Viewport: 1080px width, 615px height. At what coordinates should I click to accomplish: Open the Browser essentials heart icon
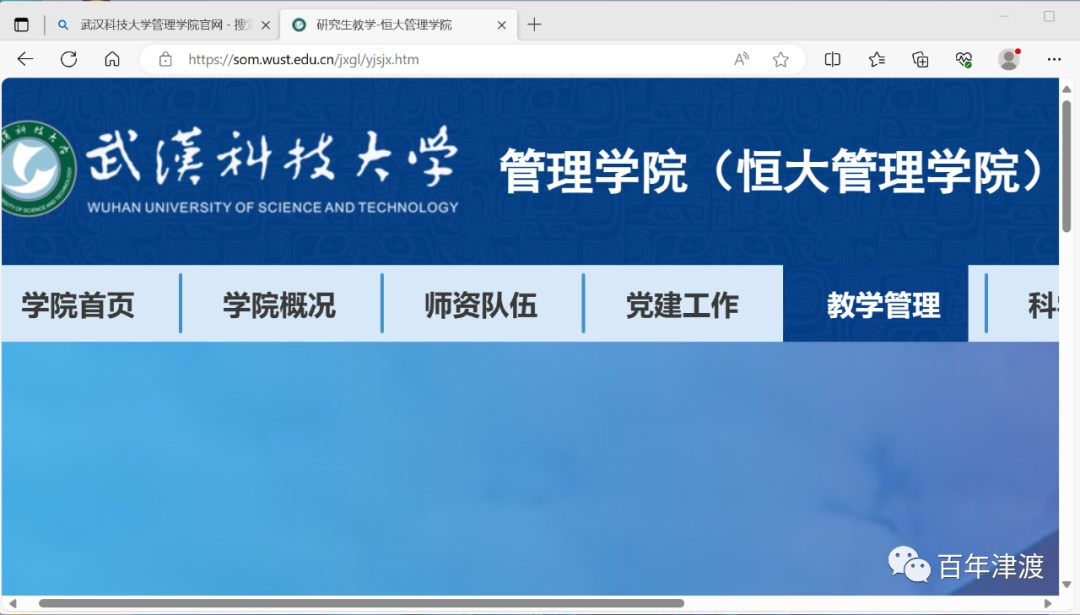[x=964, y=59]
